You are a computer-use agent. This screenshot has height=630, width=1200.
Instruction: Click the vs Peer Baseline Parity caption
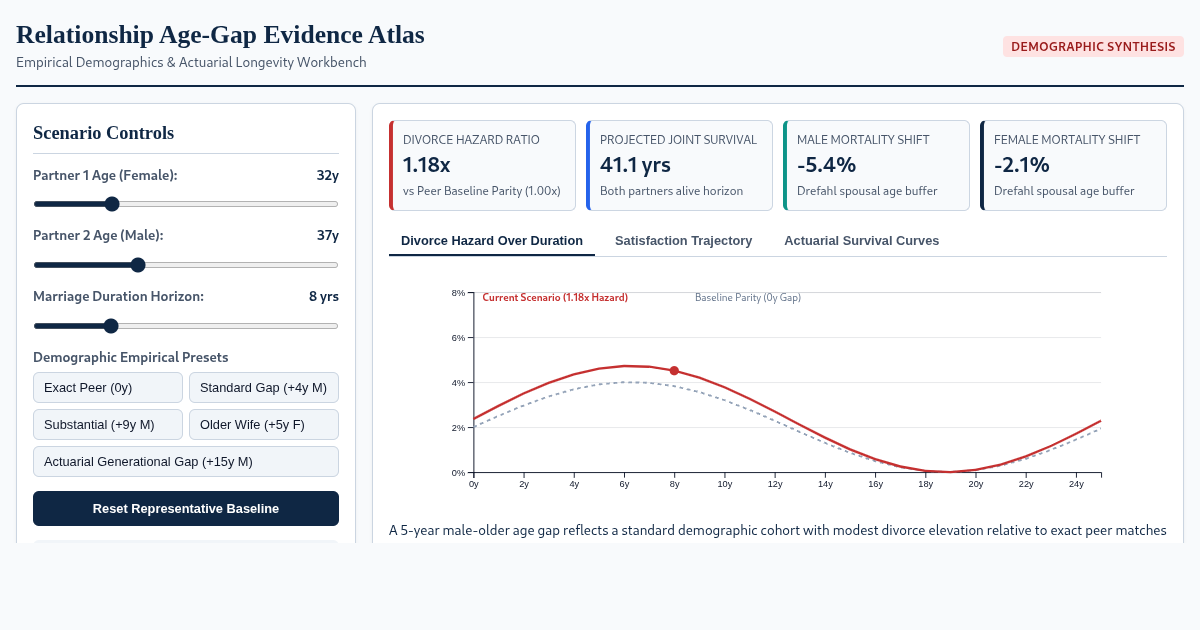[482, 191]
